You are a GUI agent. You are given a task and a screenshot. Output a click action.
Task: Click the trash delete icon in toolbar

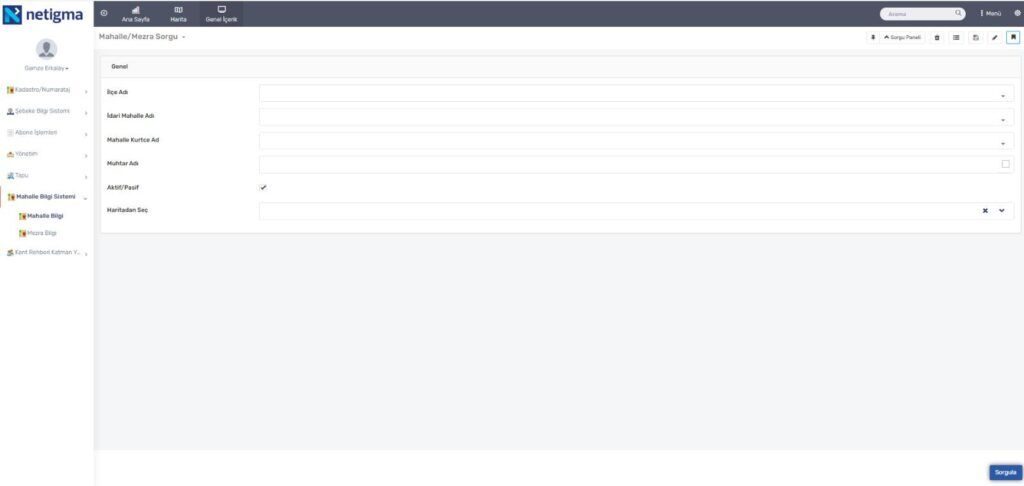937,38
